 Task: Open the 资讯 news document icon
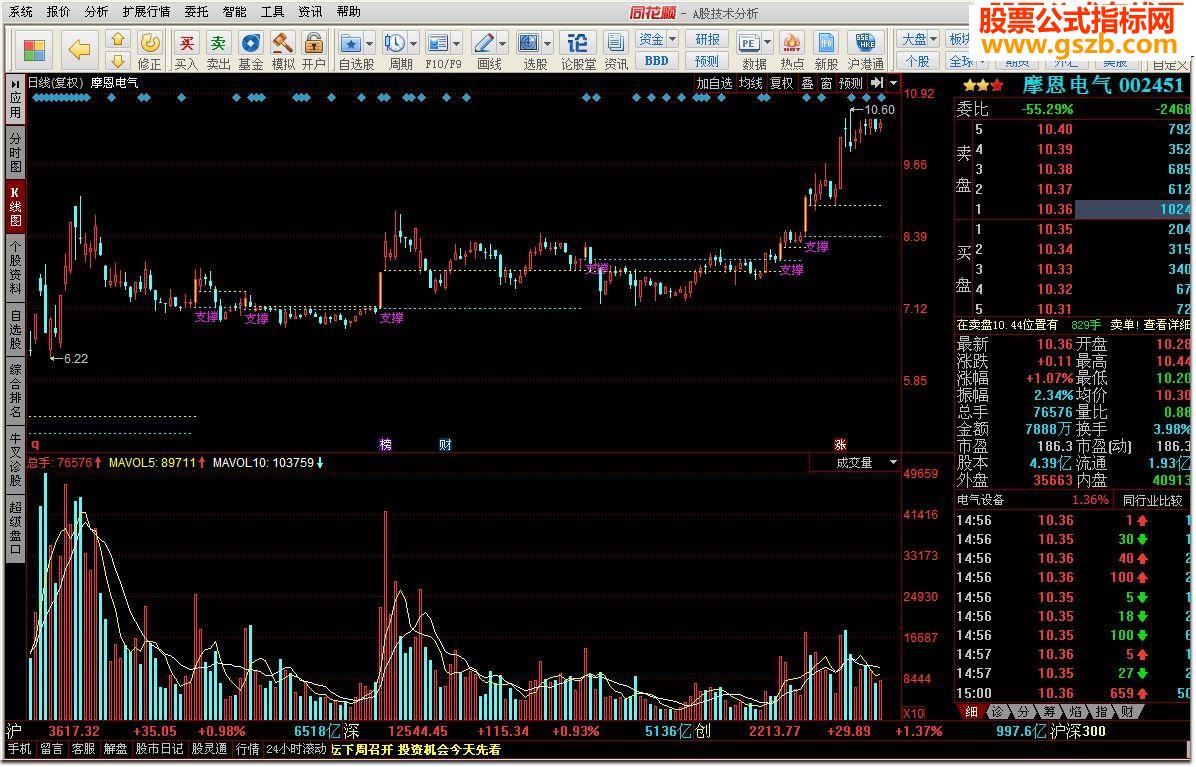pyautogui.click(x=616, y=43)
